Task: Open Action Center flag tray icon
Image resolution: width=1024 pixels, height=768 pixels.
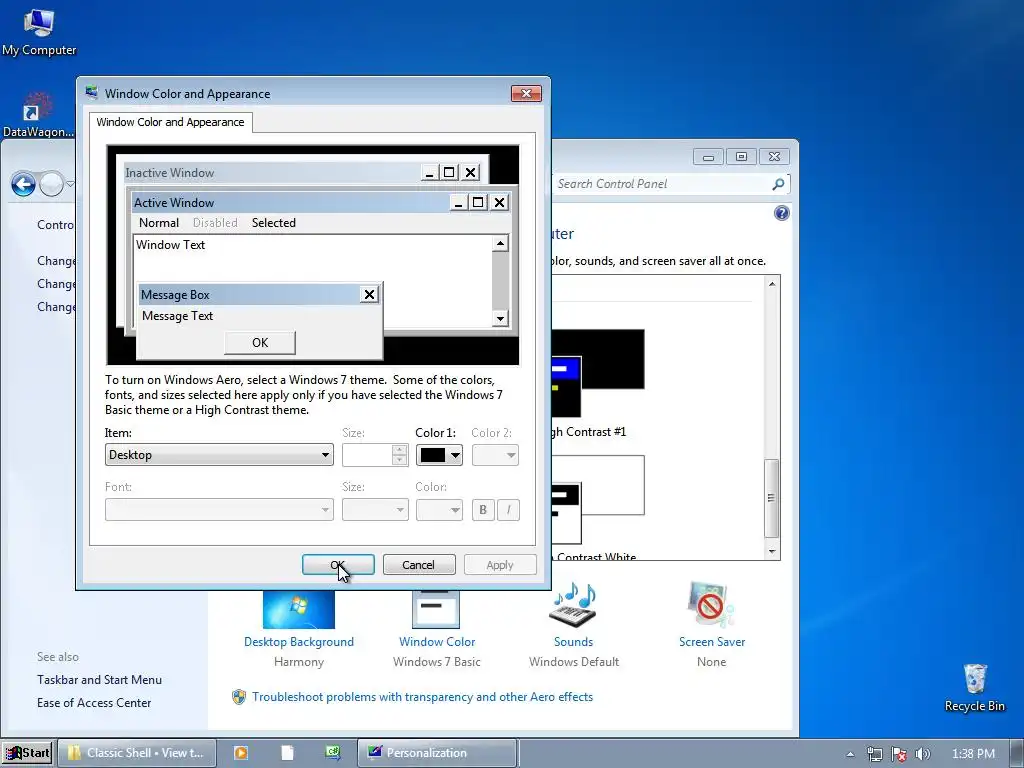Action: point(899,754)
